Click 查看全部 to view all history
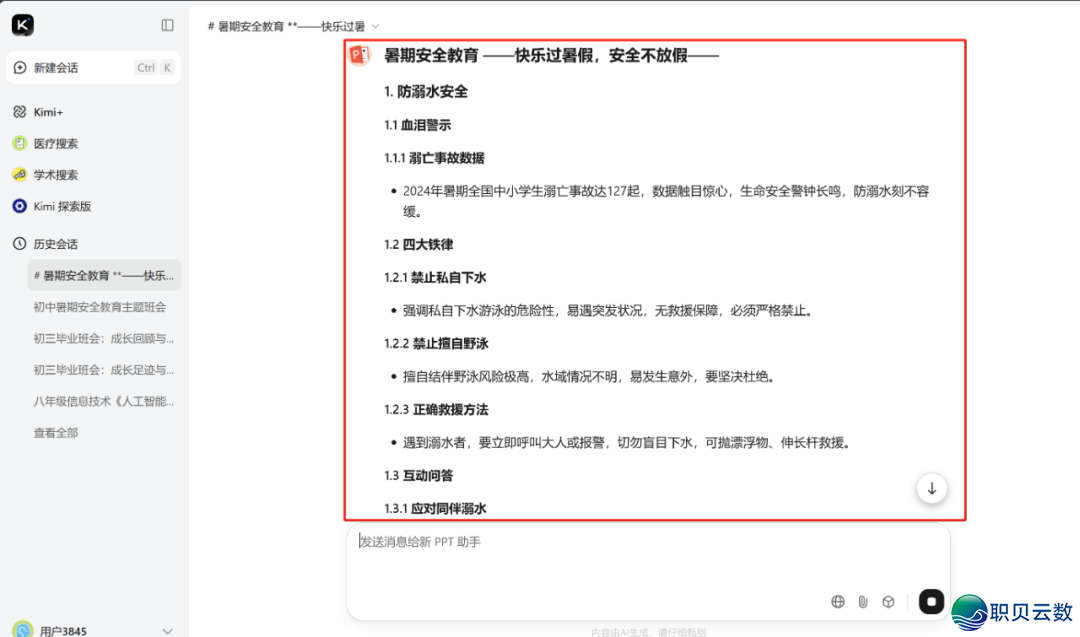1080x637 pixels. [x=56, y=433]
